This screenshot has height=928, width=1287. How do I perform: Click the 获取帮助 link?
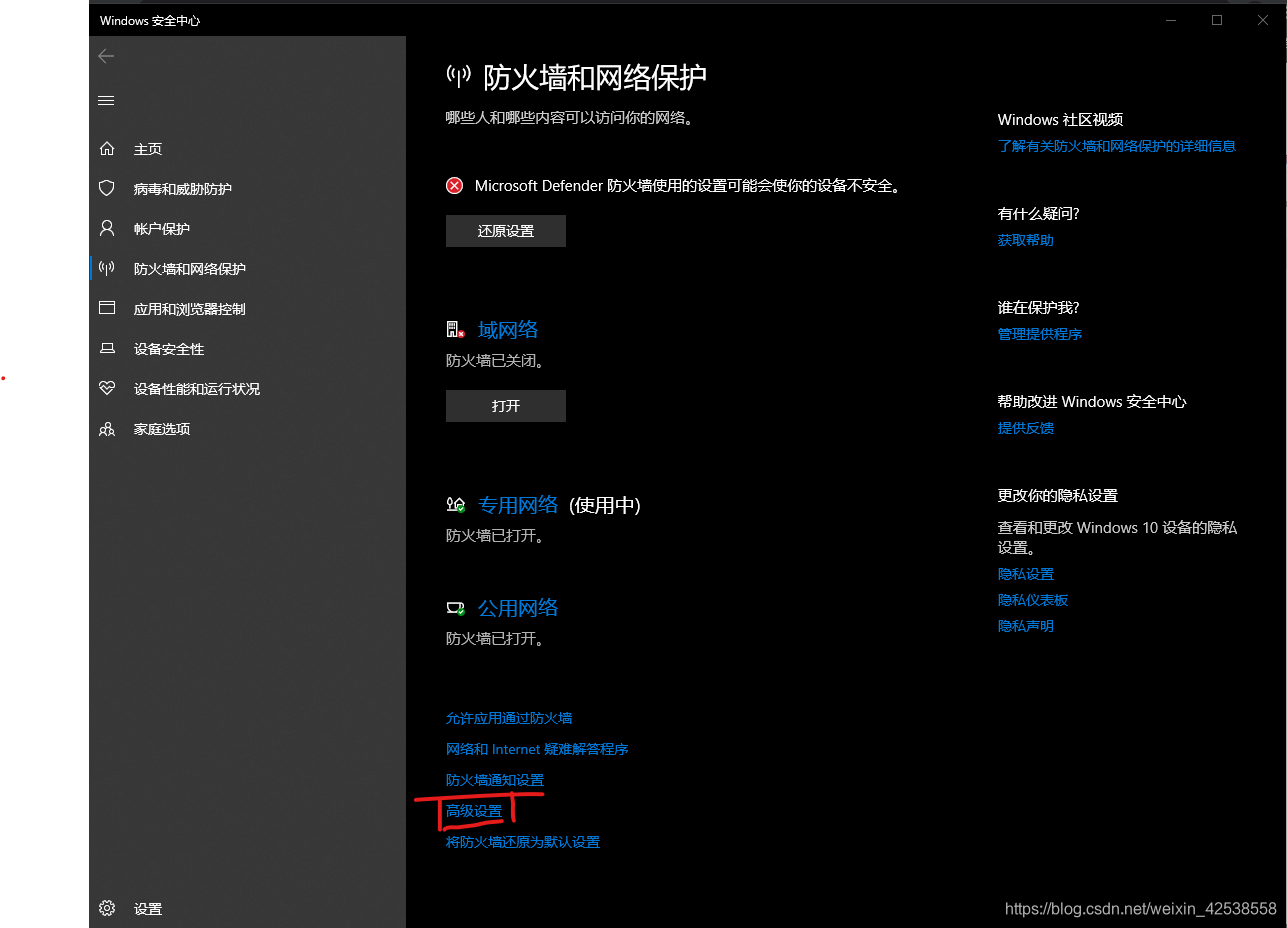click(1026, 240)
